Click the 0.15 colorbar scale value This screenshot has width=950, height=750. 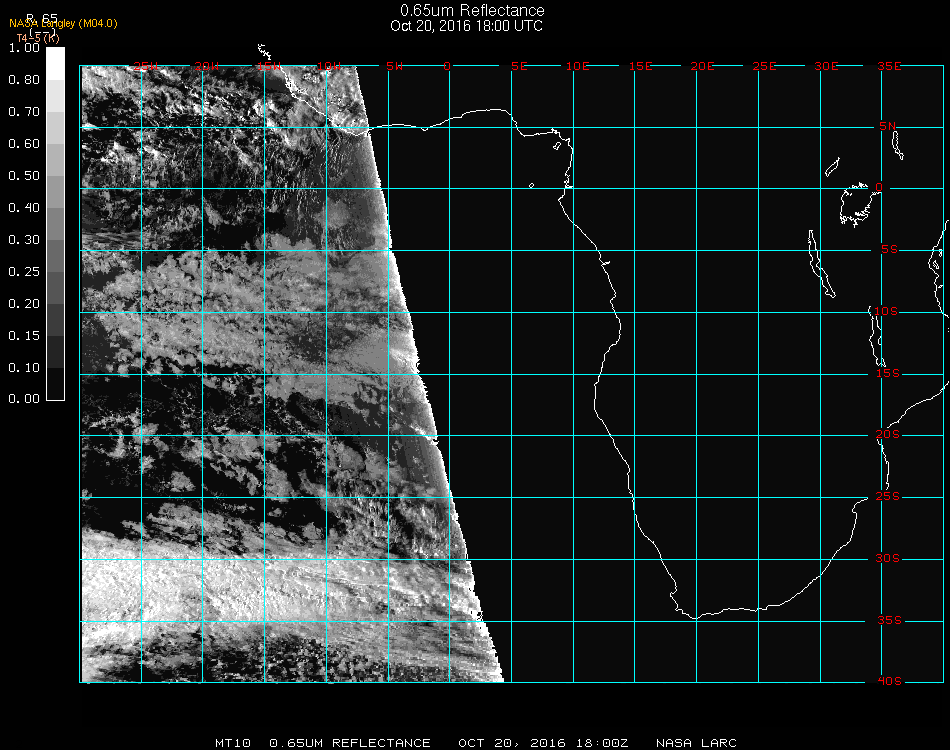point(24,336)
